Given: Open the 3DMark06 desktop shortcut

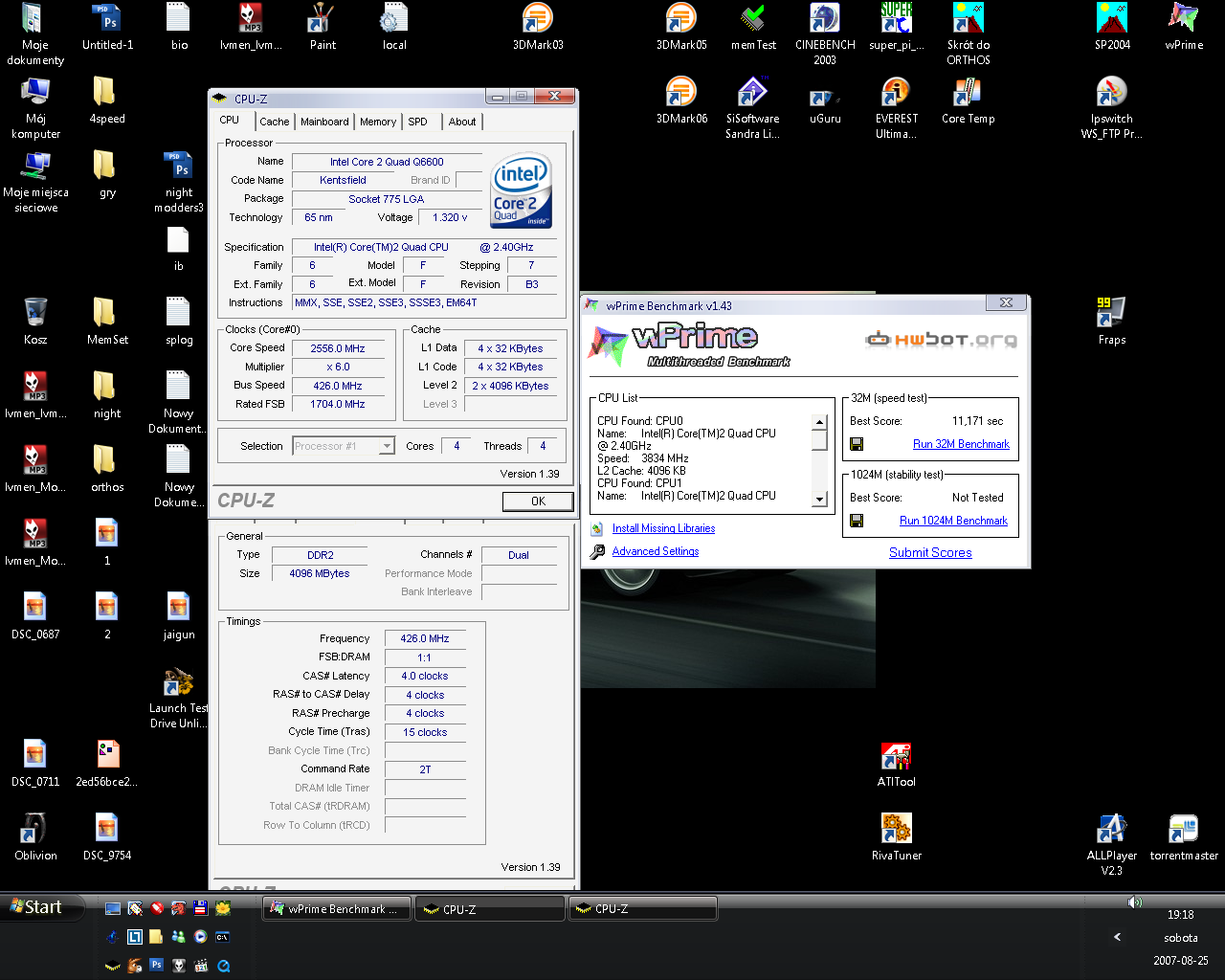Looking at the screenshot, I should click(681, 100).
